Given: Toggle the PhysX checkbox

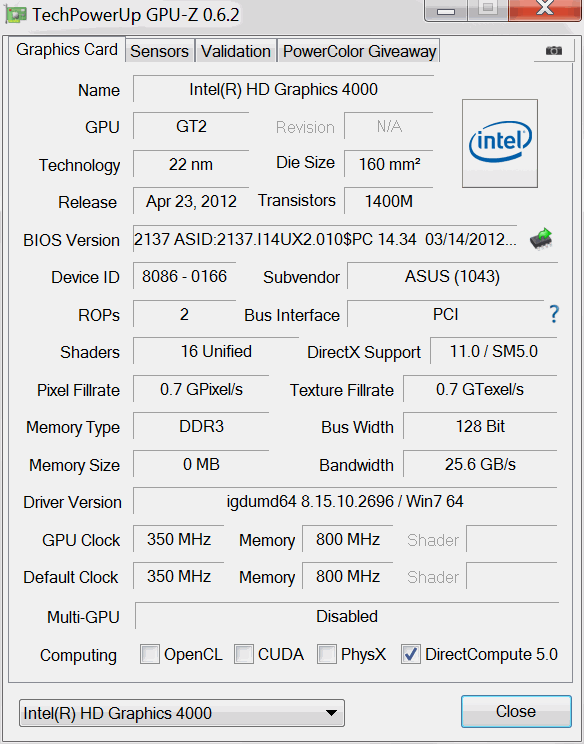Looking at the screenshot, I should (x=327, y=654).
